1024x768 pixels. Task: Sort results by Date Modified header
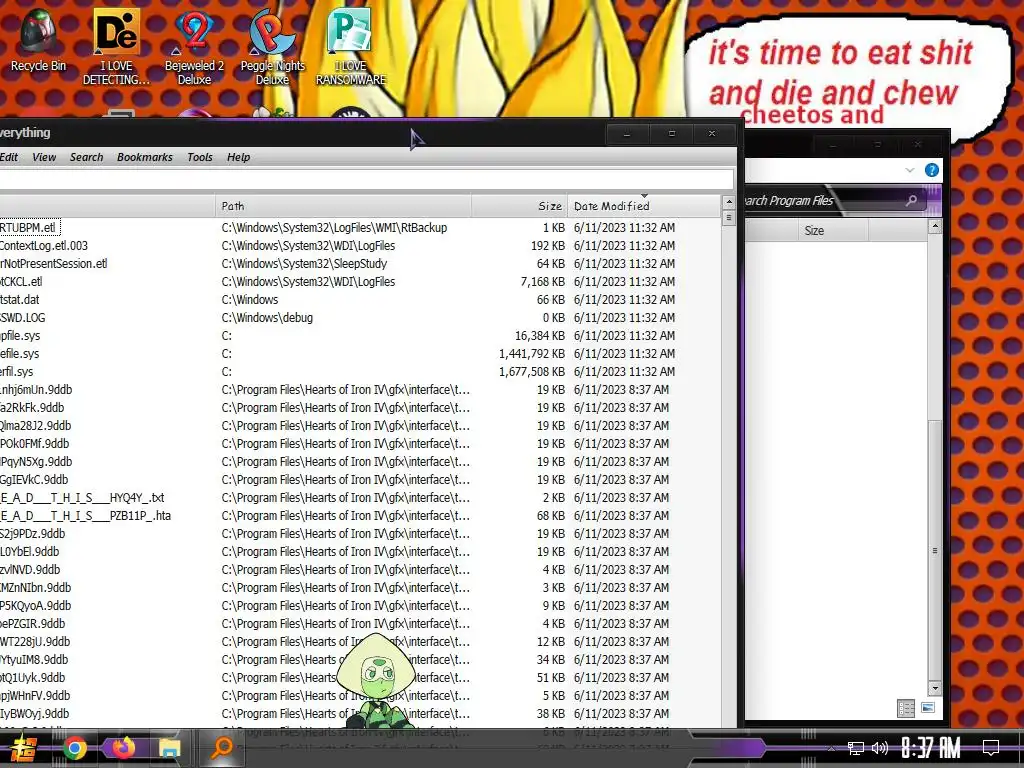[644, 206]
